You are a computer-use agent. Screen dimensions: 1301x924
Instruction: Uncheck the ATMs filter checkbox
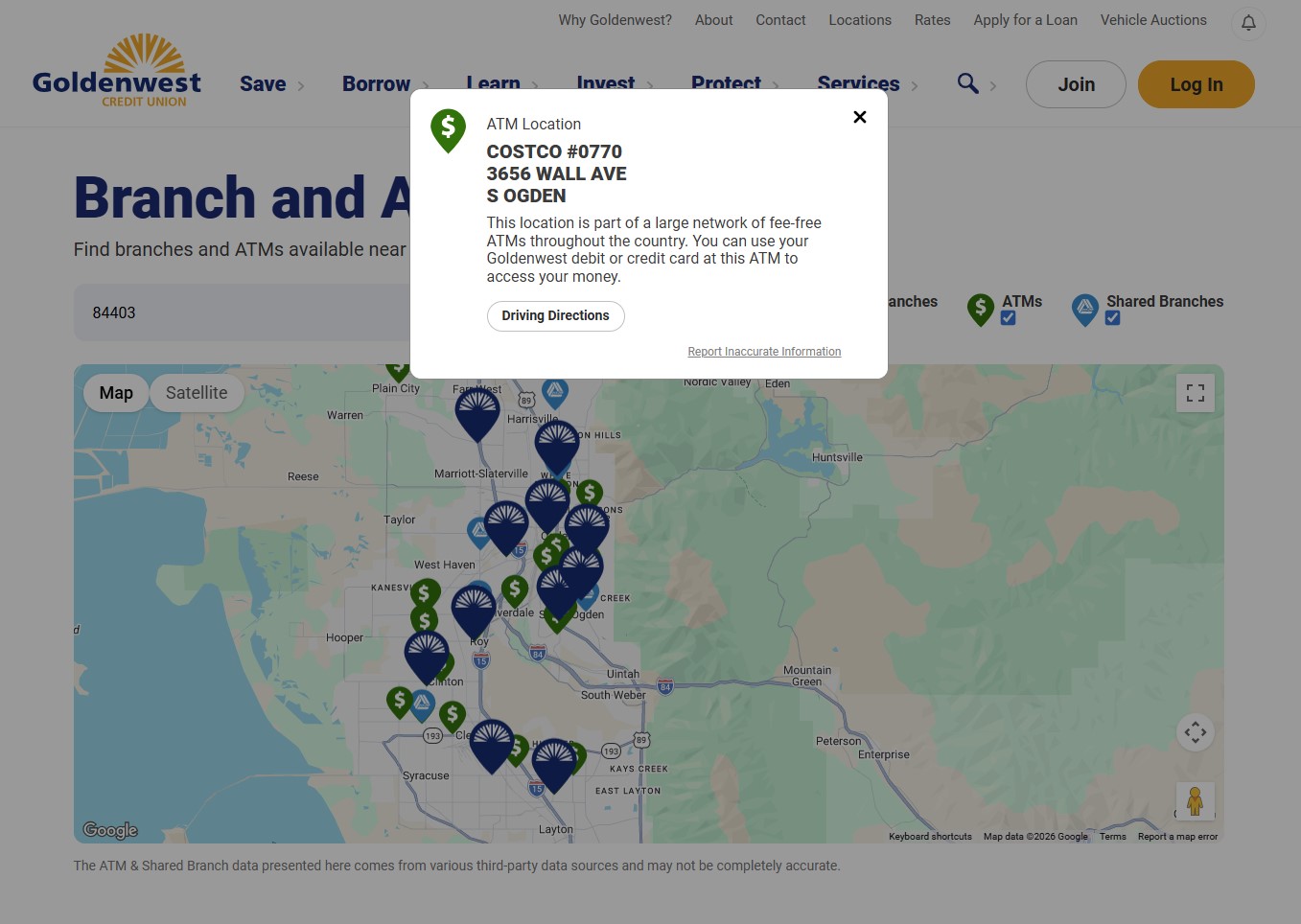tap(1008, 318)
